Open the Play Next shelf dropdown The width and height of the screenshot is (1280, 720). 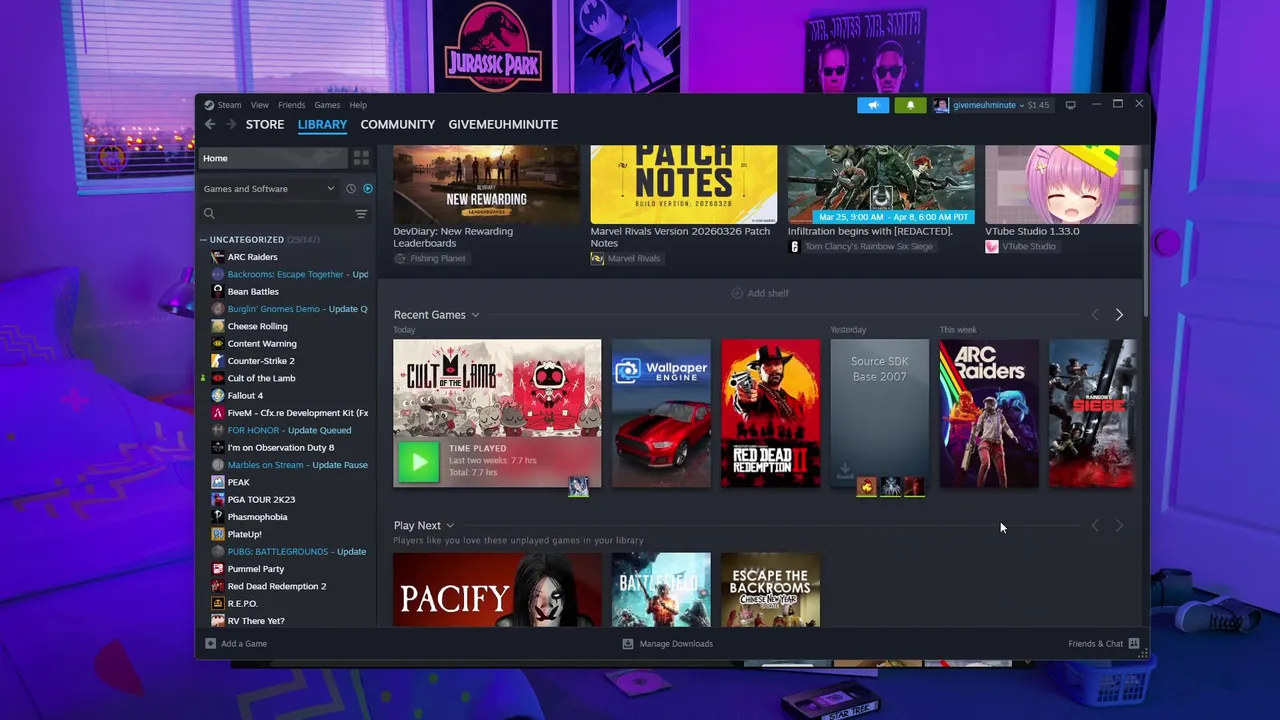(450, 526)
